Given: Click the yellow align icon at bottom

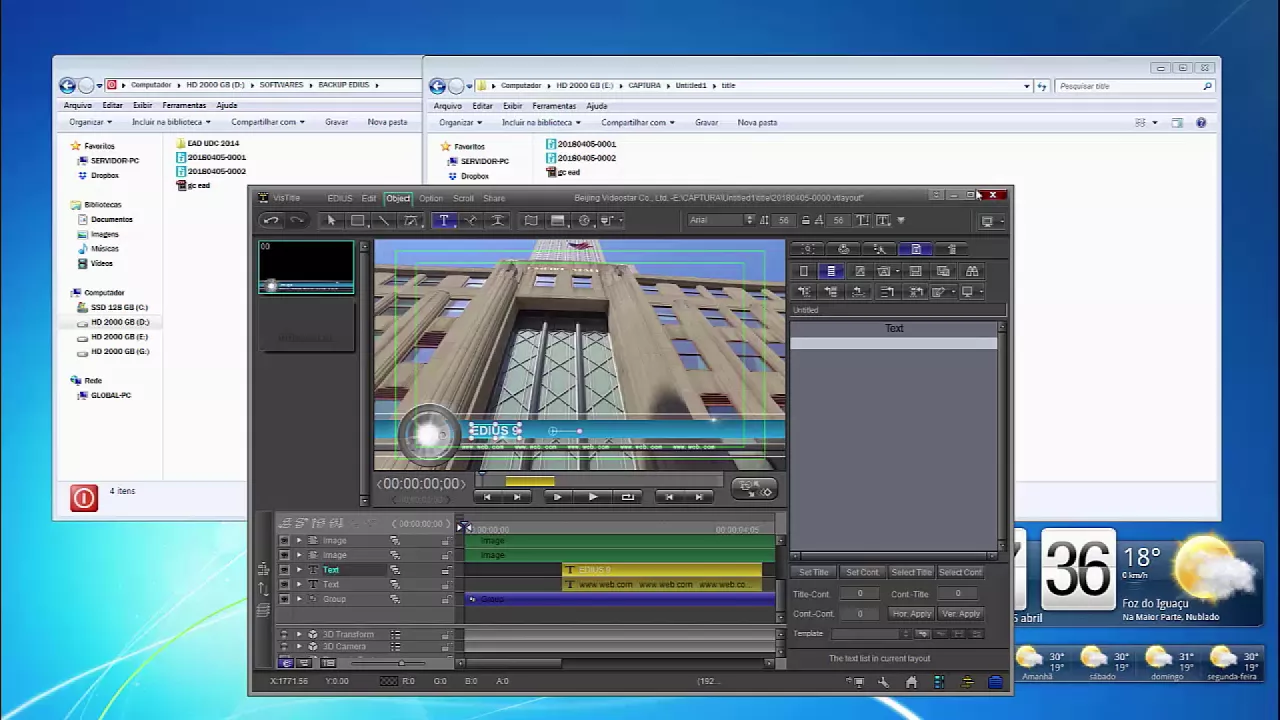Looking at the screenshot, I should click(967, 682).
